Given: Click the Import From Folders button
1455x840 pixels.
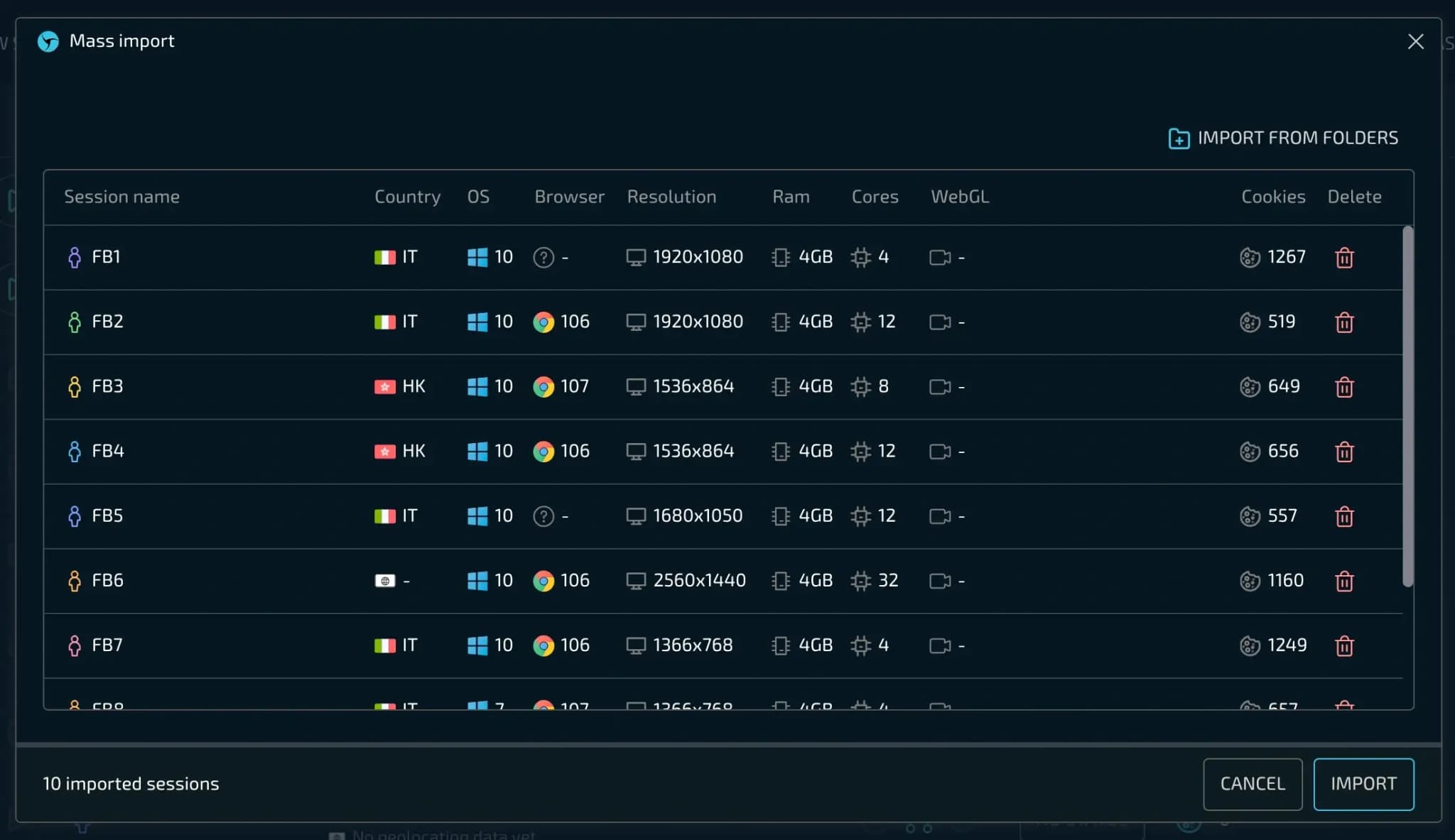Looking at the screenshot, I should 1283,138.
